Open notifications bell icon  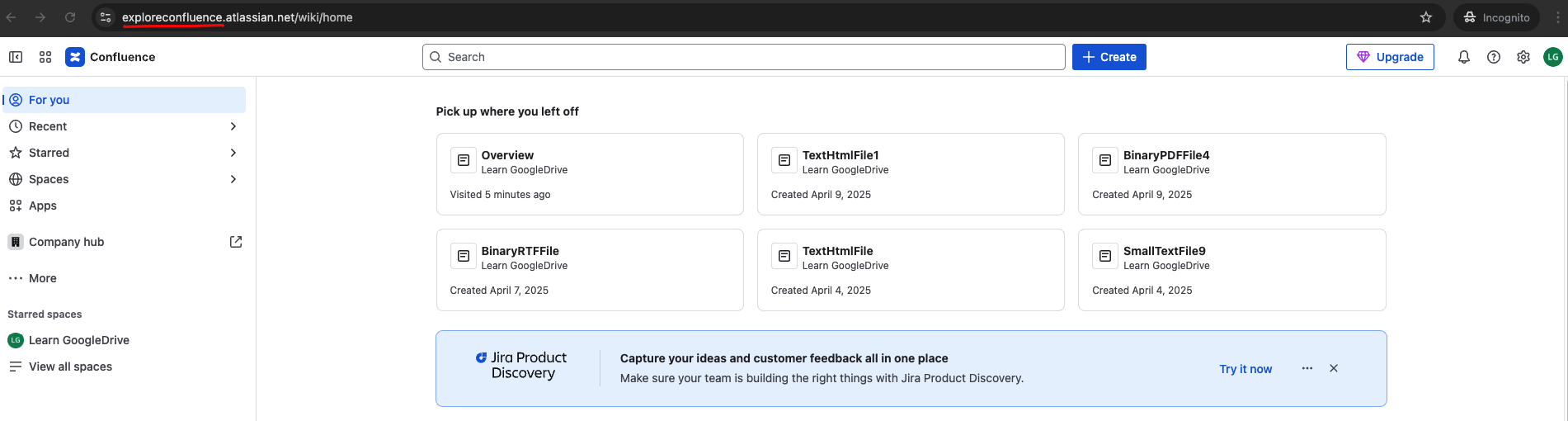click(1464, 57)
